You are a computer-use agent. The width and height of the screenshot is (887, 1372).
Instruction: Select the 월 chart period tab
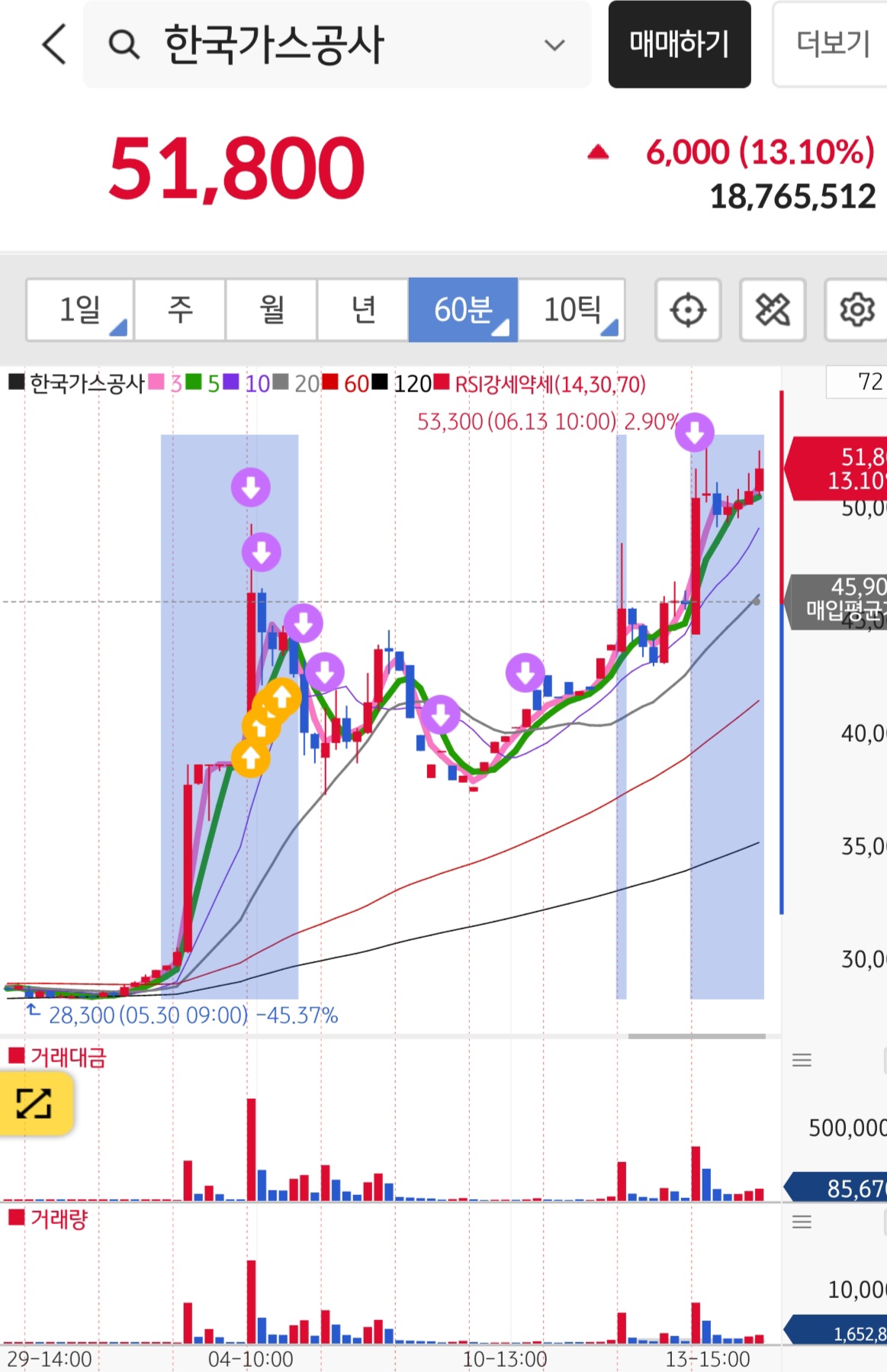(x=272, y=310)
